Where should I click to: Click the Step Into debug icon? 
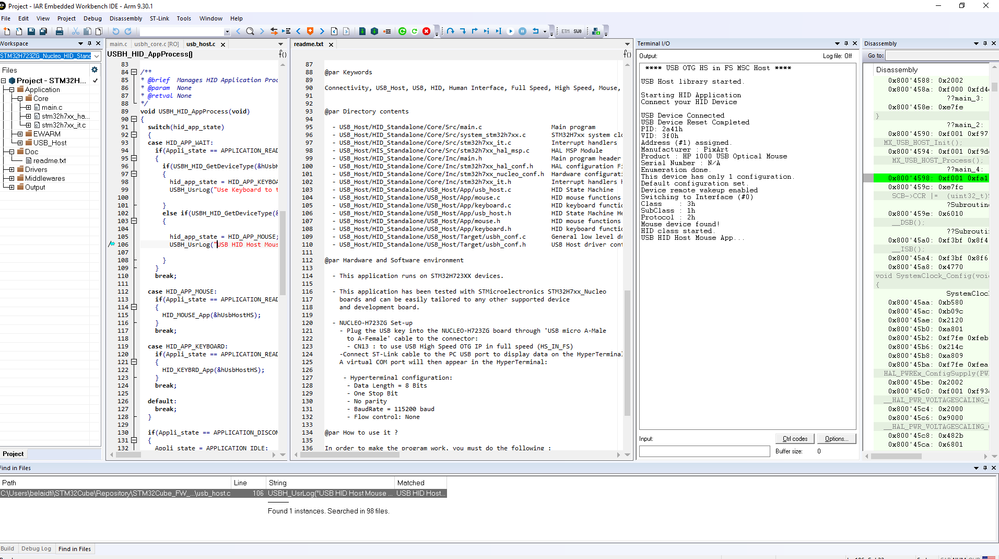tap(463, 31)
